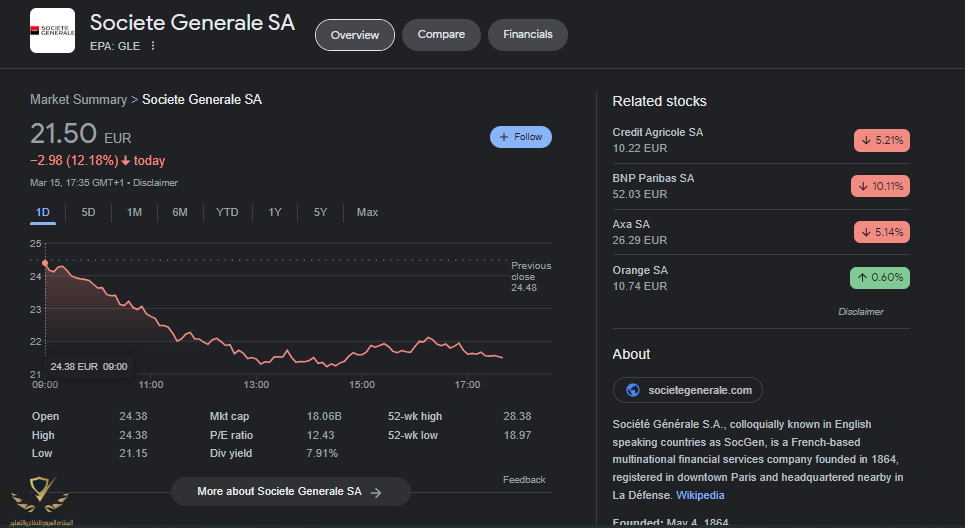Viewport: 965px width, 528px height.
Task: Click the Div yield value 7.91%
Action: 322,454
